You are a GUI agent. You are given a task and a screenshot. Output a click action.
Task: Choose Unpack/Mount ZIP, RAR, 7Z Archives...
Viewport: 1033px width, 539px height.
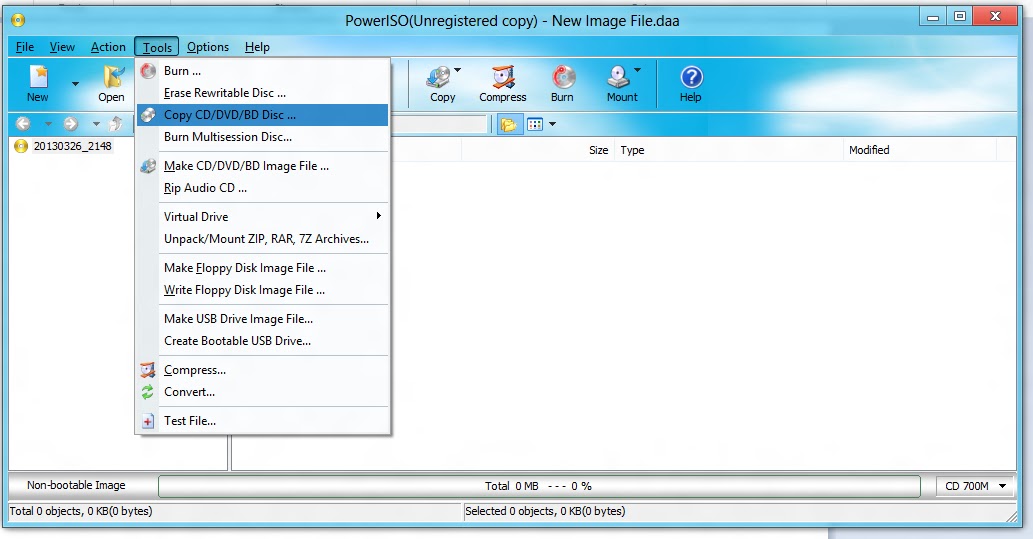tap(263, 239)
